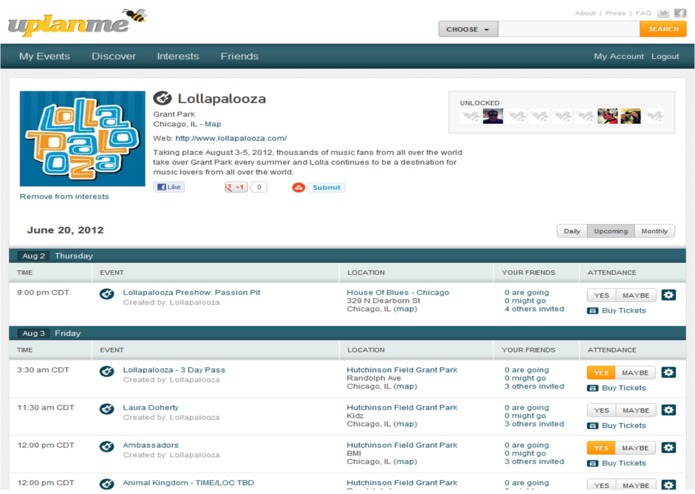This screenshot has height=494, width=695.
Task: Mark MAYBE for Lollapalooza 3 Day Pass
Action: (635, 373)
